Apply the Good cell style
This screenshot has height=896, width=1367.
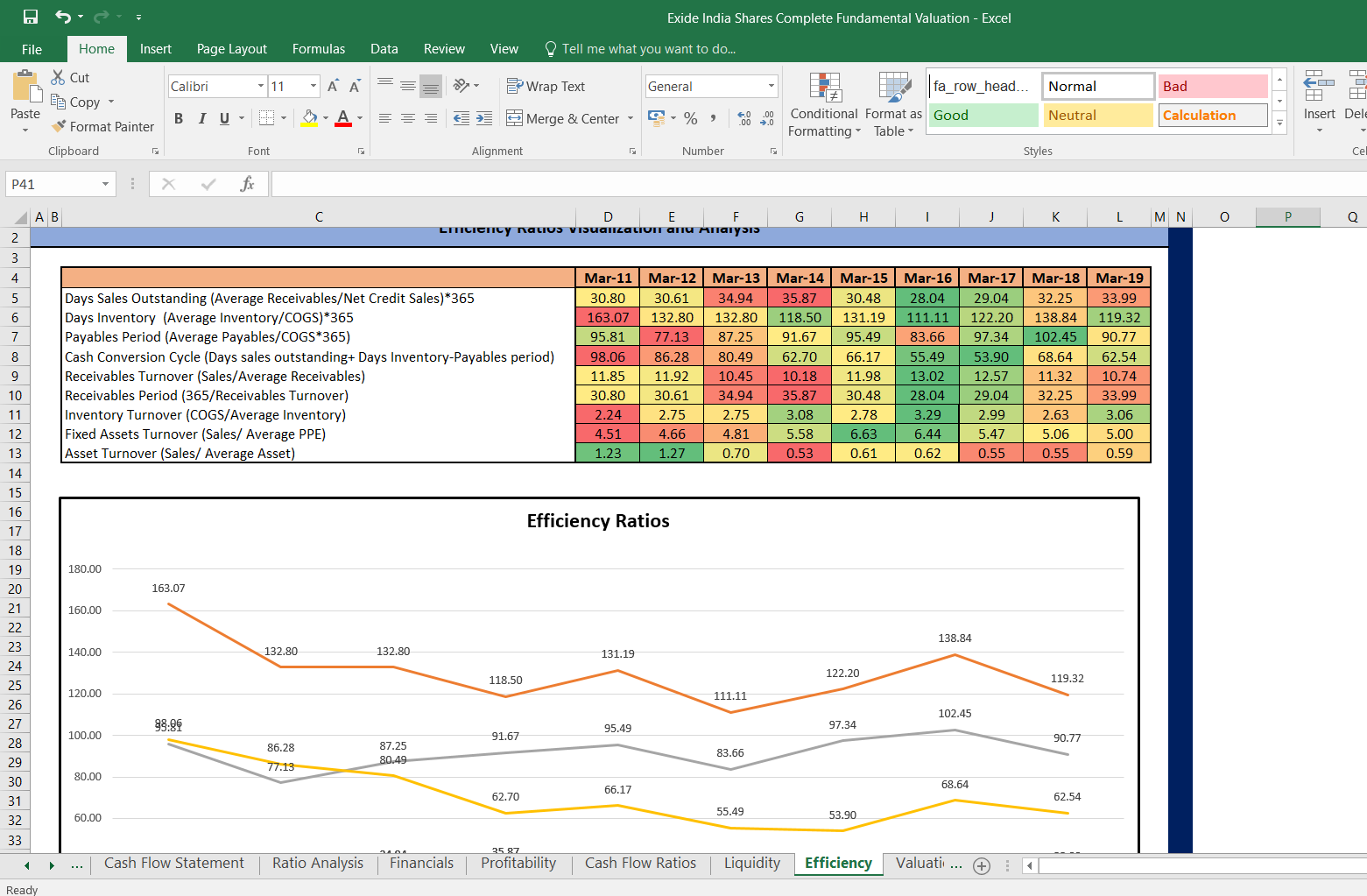pos(983,115)
